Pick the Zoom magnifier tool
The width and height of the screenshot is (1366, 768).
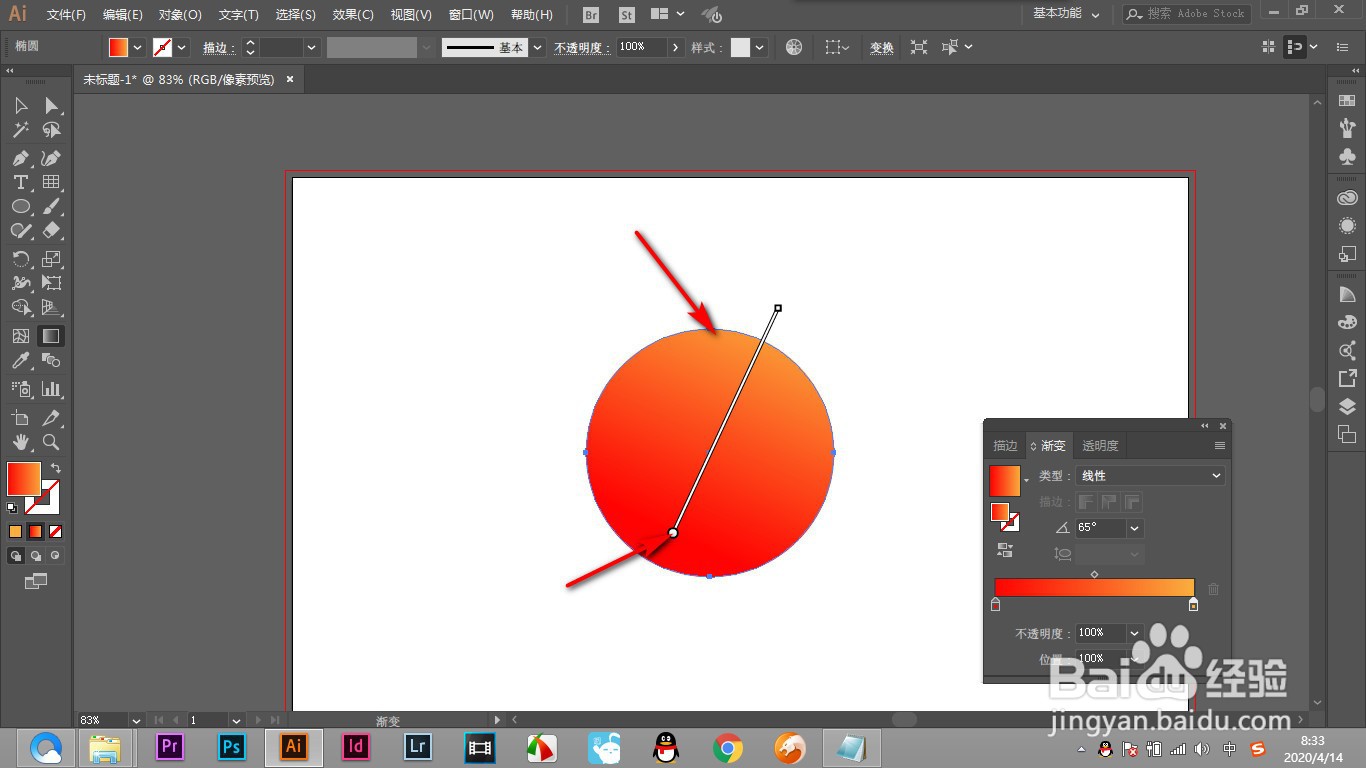[x=51, y=442]
